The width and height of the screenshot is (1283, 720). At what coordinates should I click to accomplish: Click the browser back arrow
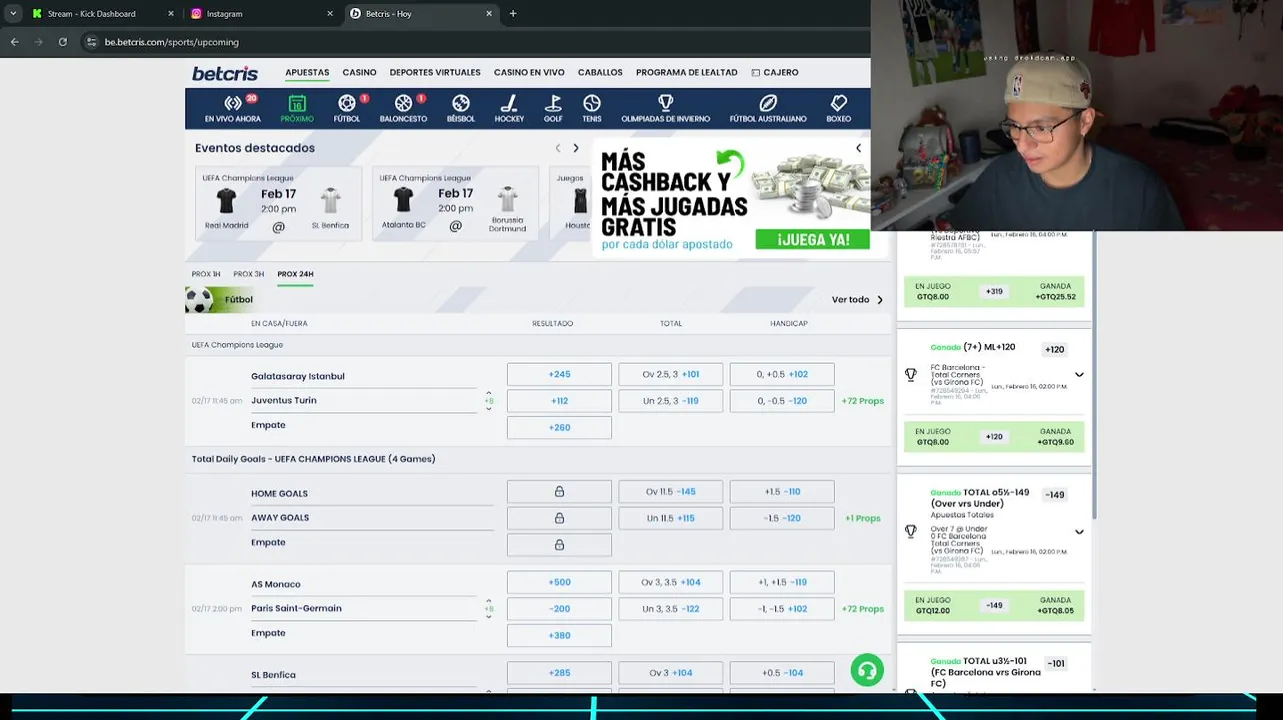click(x=14, y=42)
